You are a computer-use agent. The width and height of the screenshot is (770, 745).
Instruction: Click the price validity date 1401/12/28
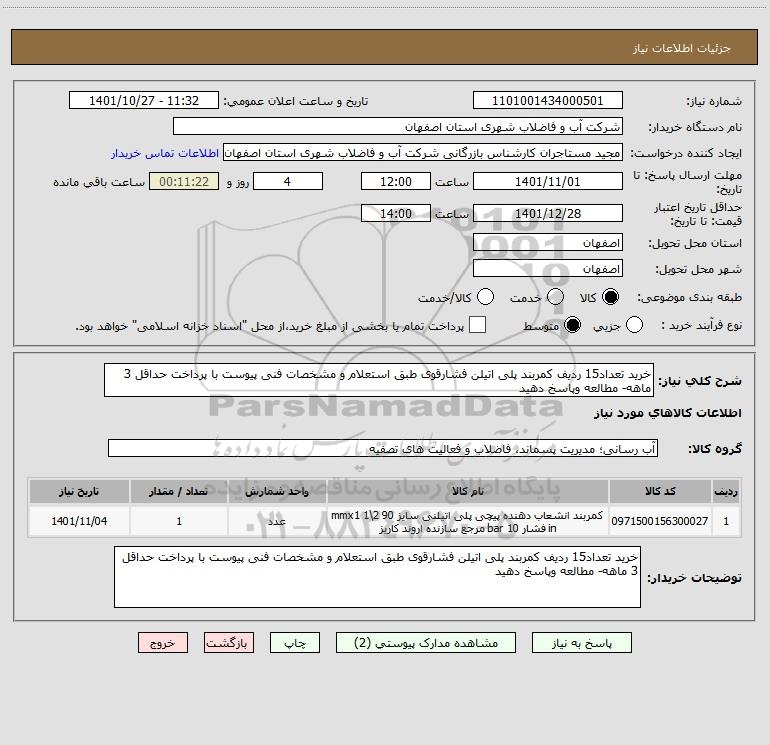tap(548, 213)
